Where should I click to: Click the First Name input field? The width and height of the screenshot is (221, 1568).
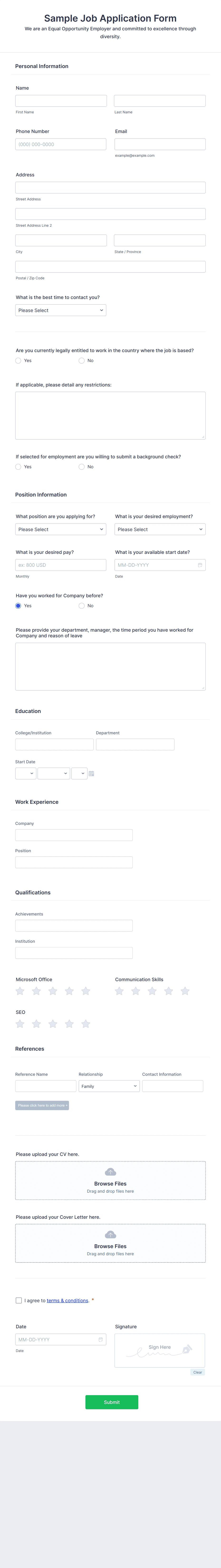click(x=61, y=101)
